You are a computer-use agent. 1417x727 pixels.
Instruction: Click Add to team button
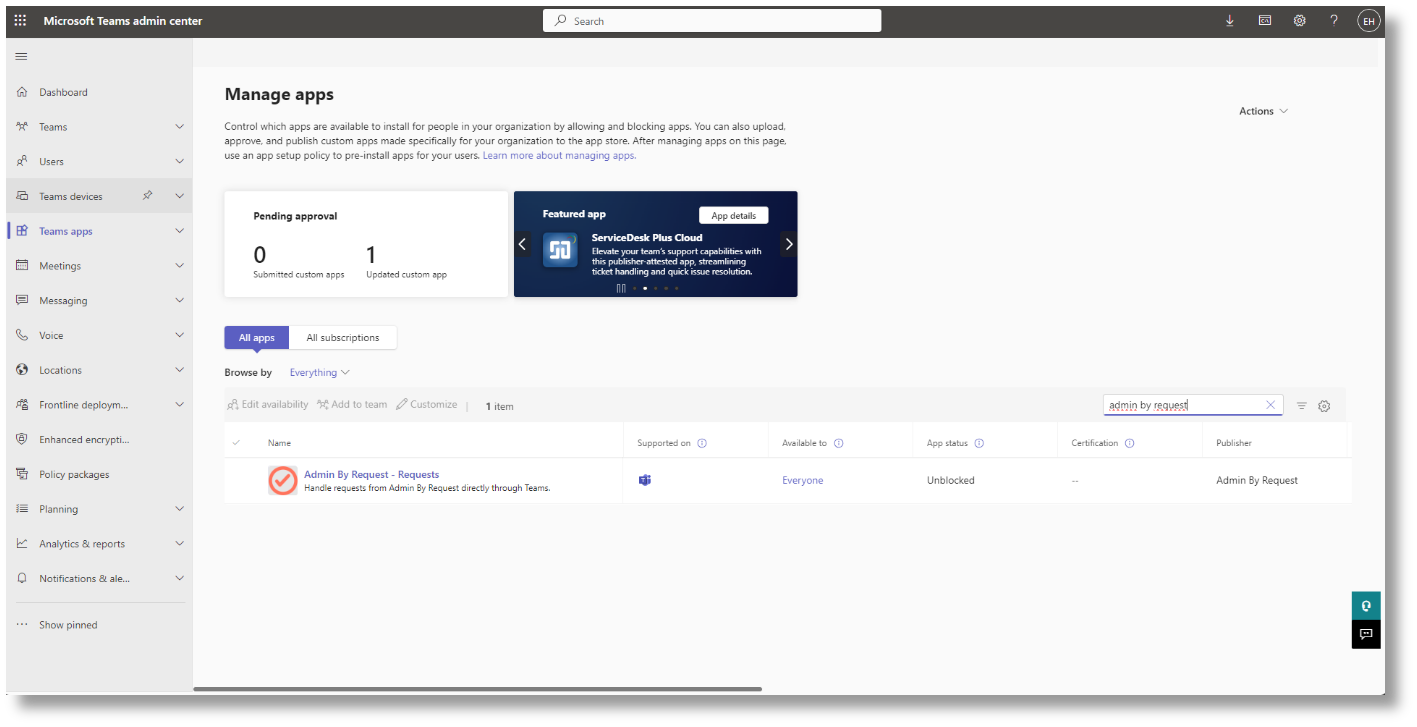pos(352,405)
